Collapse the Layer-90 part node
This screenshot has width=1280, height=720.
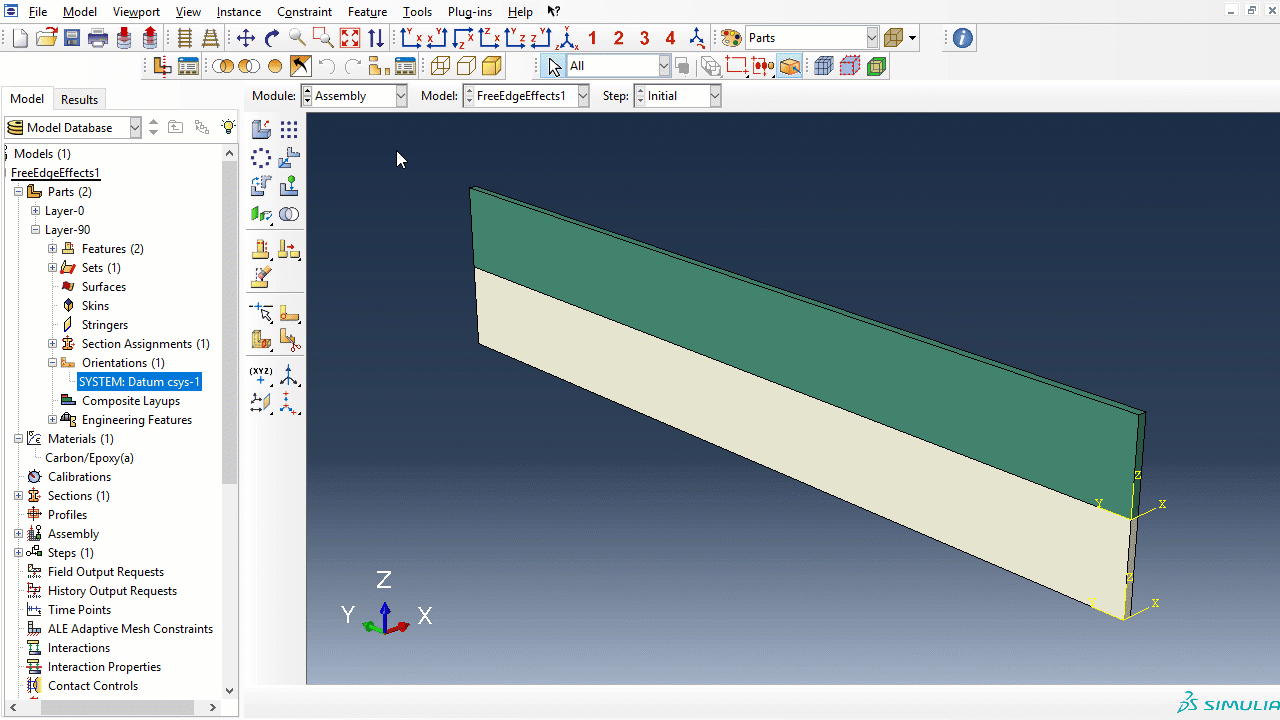pos(36,230)
